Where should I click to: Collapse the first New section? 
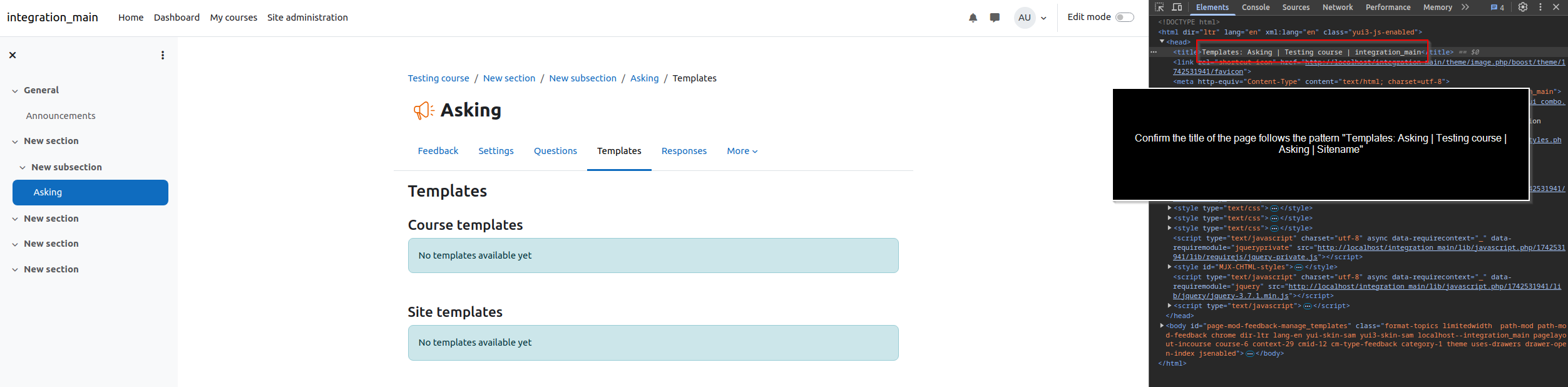[x=15, y=142]
